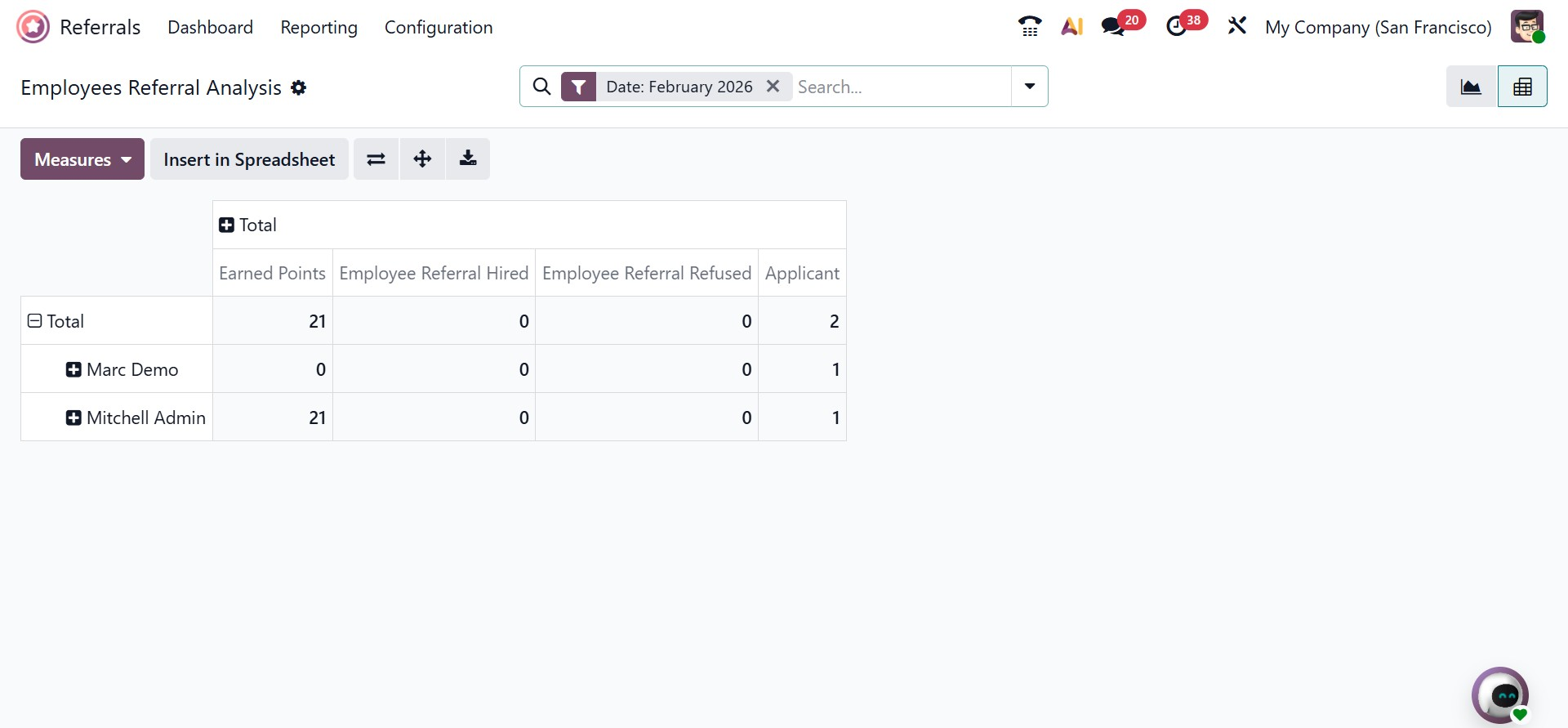The height and width of the screenshot is (728, 1568).
Task: Remove the Date: February 2026 filter
Action: pos(773,86)
